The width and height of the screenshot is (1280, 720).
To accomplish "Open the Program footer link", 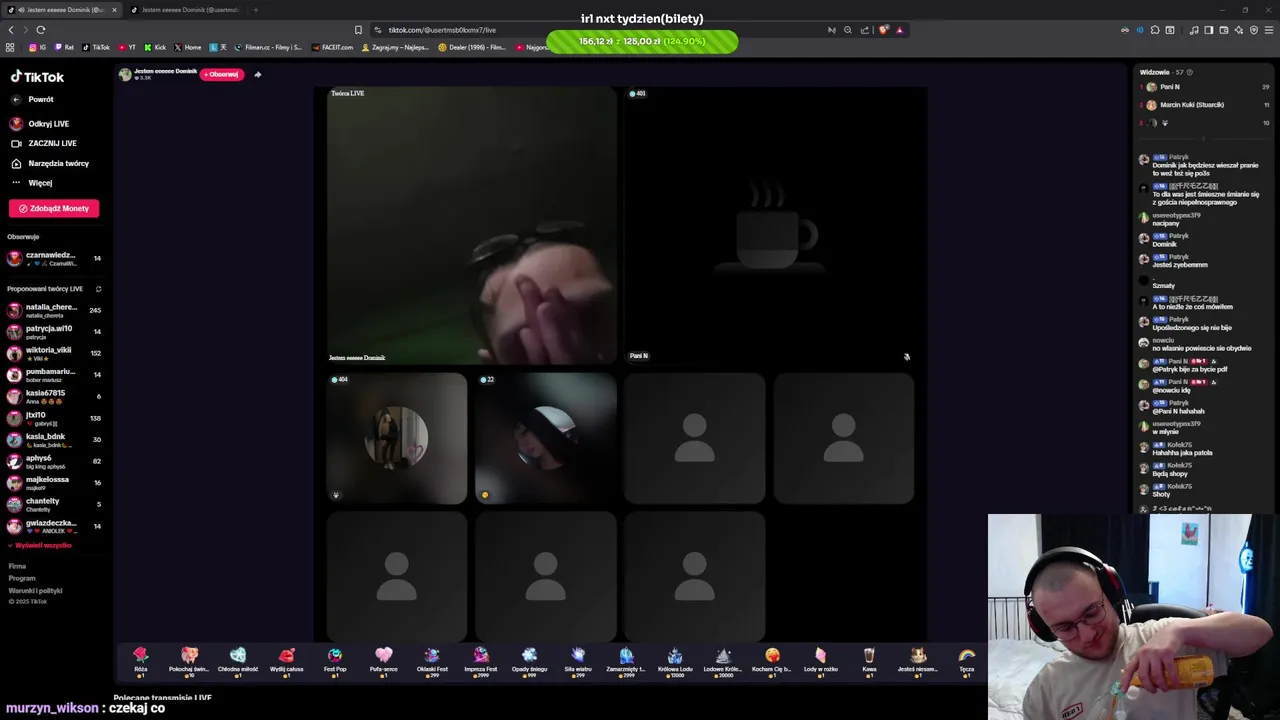I will tap(22, 578).
